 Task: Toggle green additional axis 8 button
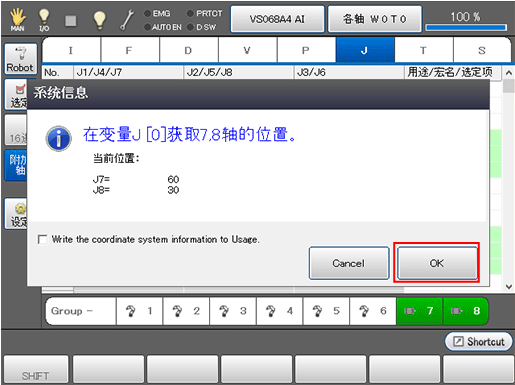466,311
